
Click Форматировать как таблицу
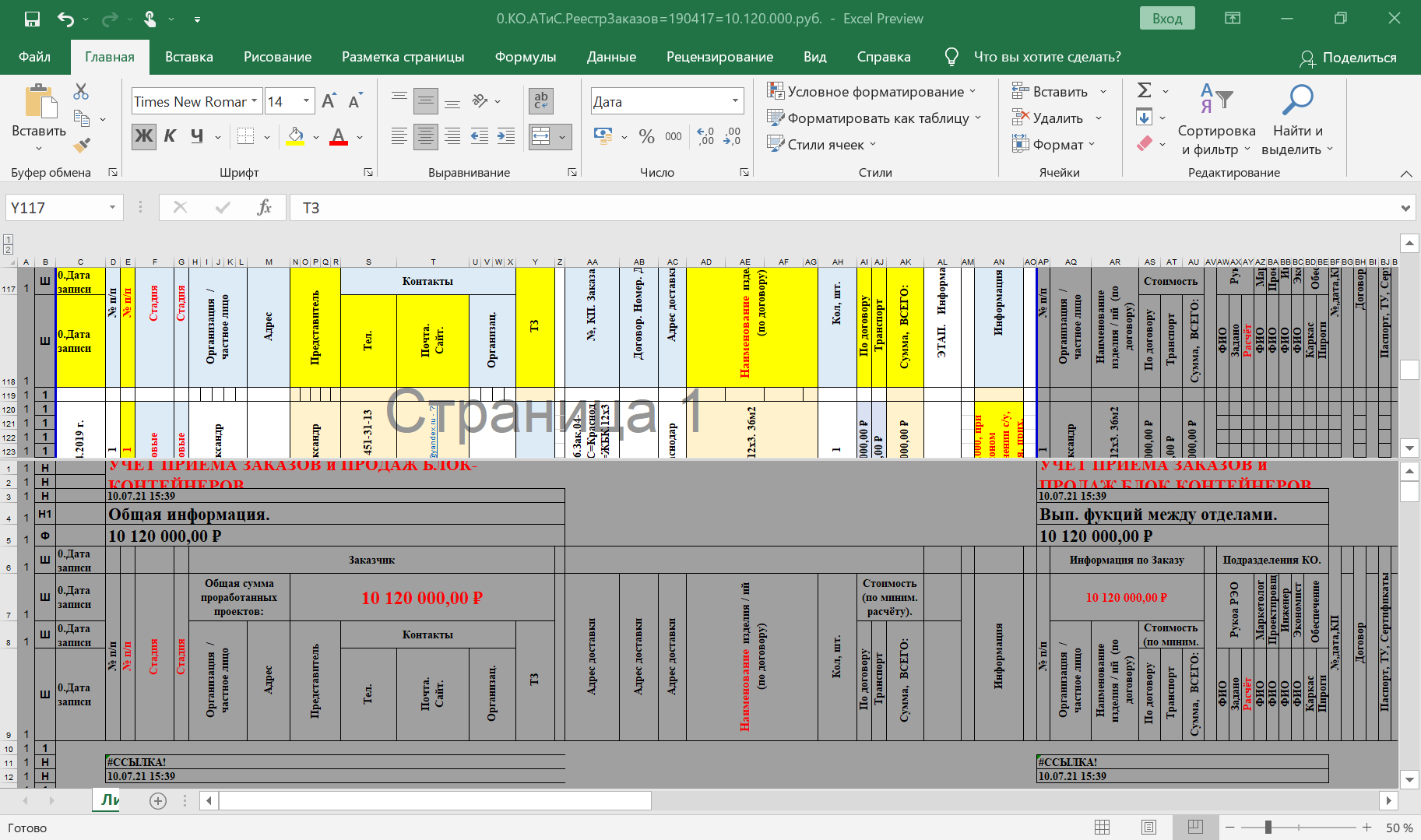[874, 118]
